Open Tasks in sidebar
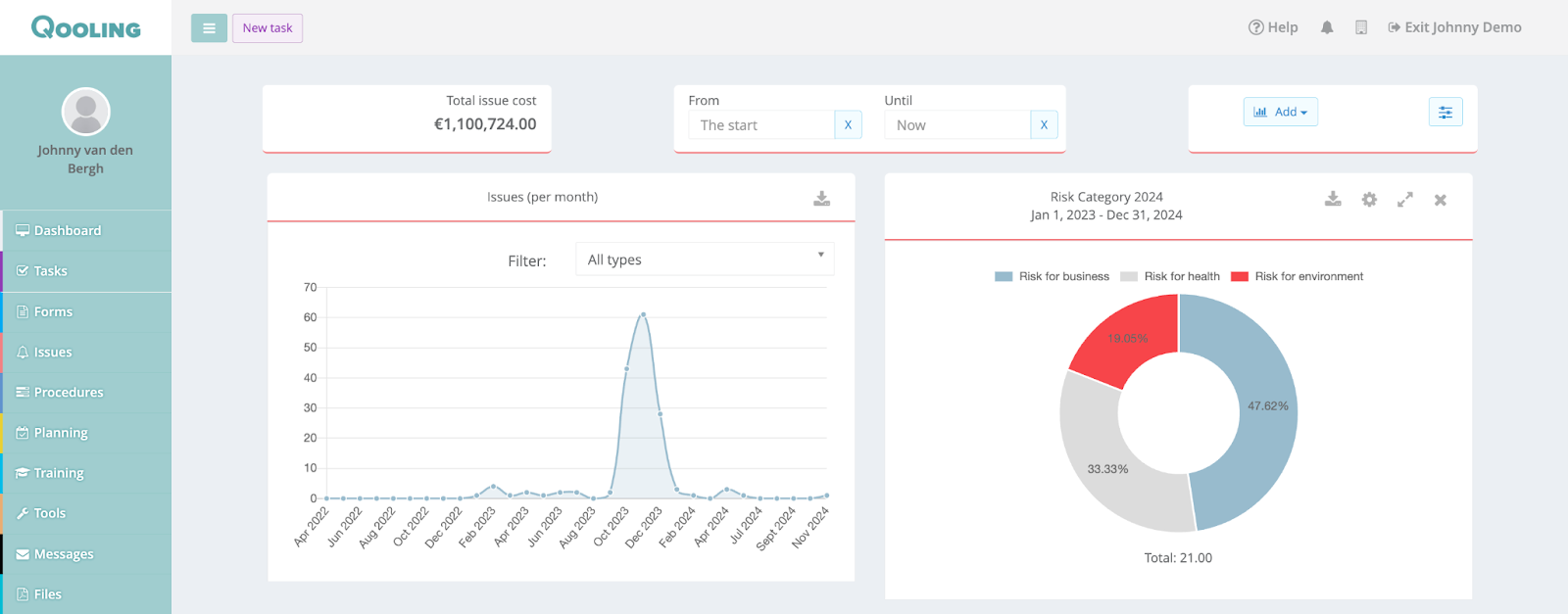 point(86,271)
